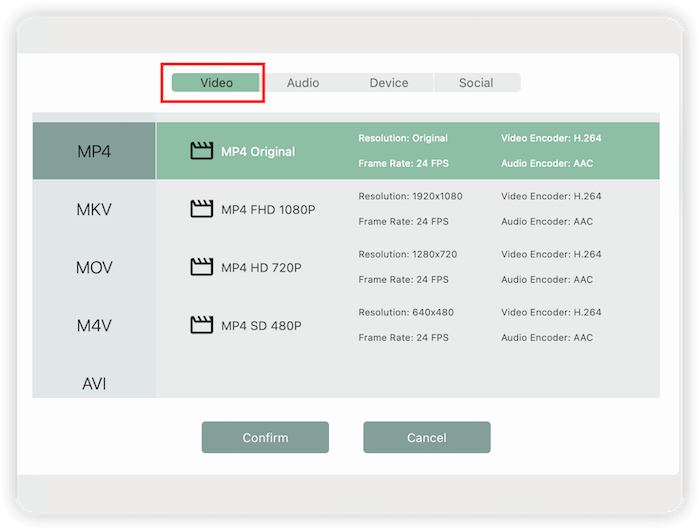Choose the MP4 FHD 1080P preset label
The width and height of the screenshot is (700, 530).
tap(268, 210)
